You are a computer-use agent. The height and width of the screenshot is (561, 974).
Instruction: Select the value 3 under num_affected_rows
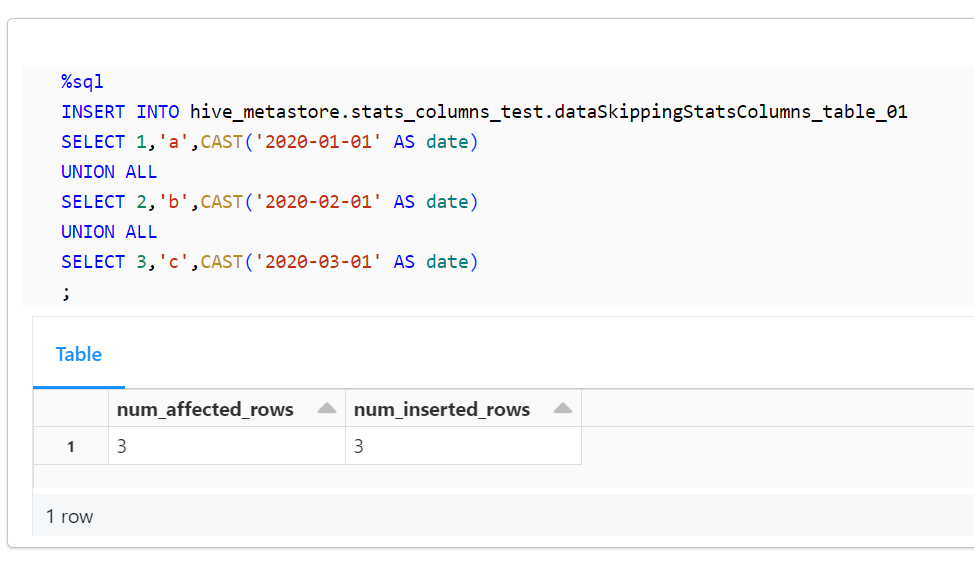(x=122, y=446)
